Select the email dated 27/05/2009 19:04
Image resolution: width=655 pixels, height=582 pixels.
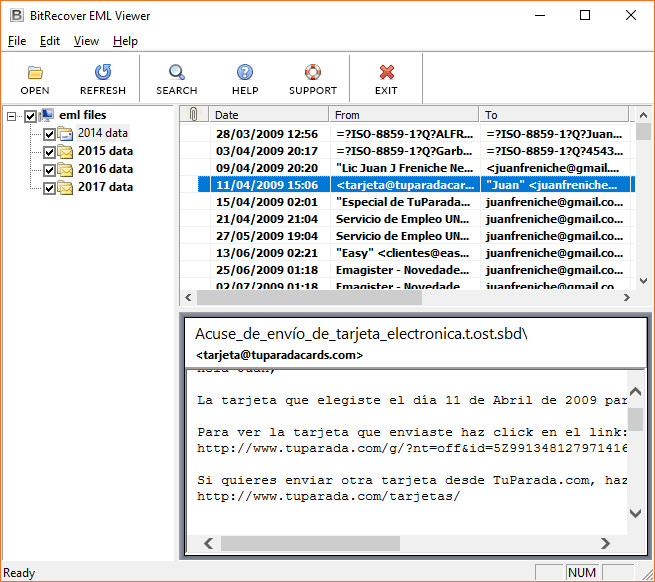(407, 236)
